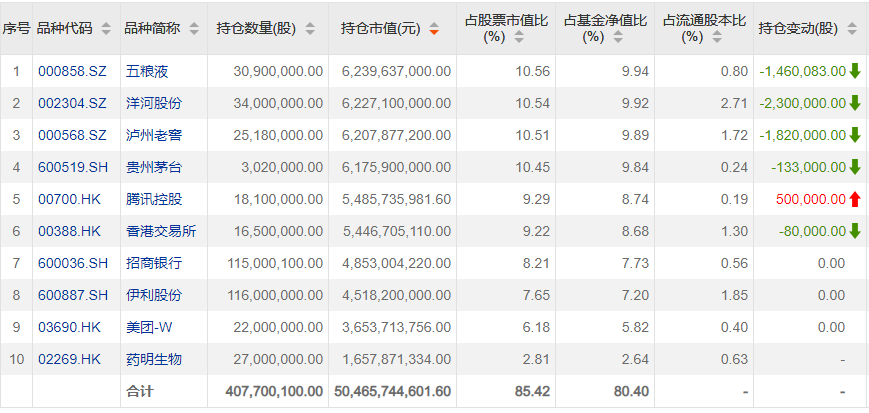Image resolution: width=869 pixels, height=413 pixels.
Task: Select holding quantity 25,180,000.00
Action: coord(278,135)
